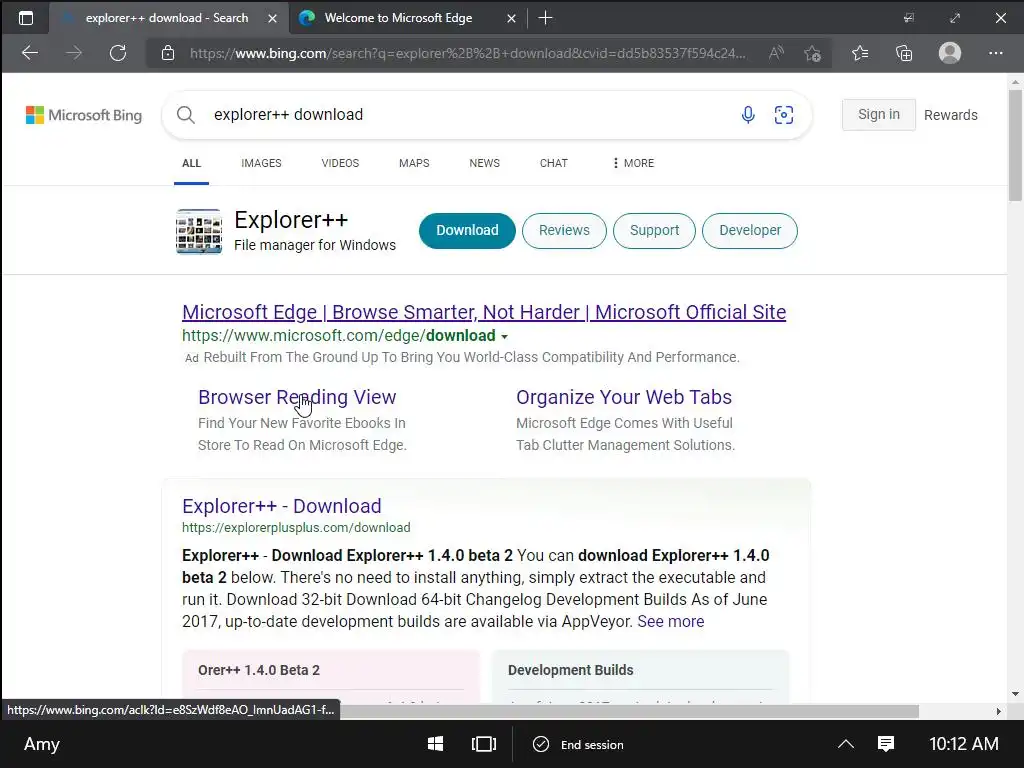Viewport: 1024px width, 768px height.
Task: Click horizontal scrollbar right arrow
Action: (998, 711)
